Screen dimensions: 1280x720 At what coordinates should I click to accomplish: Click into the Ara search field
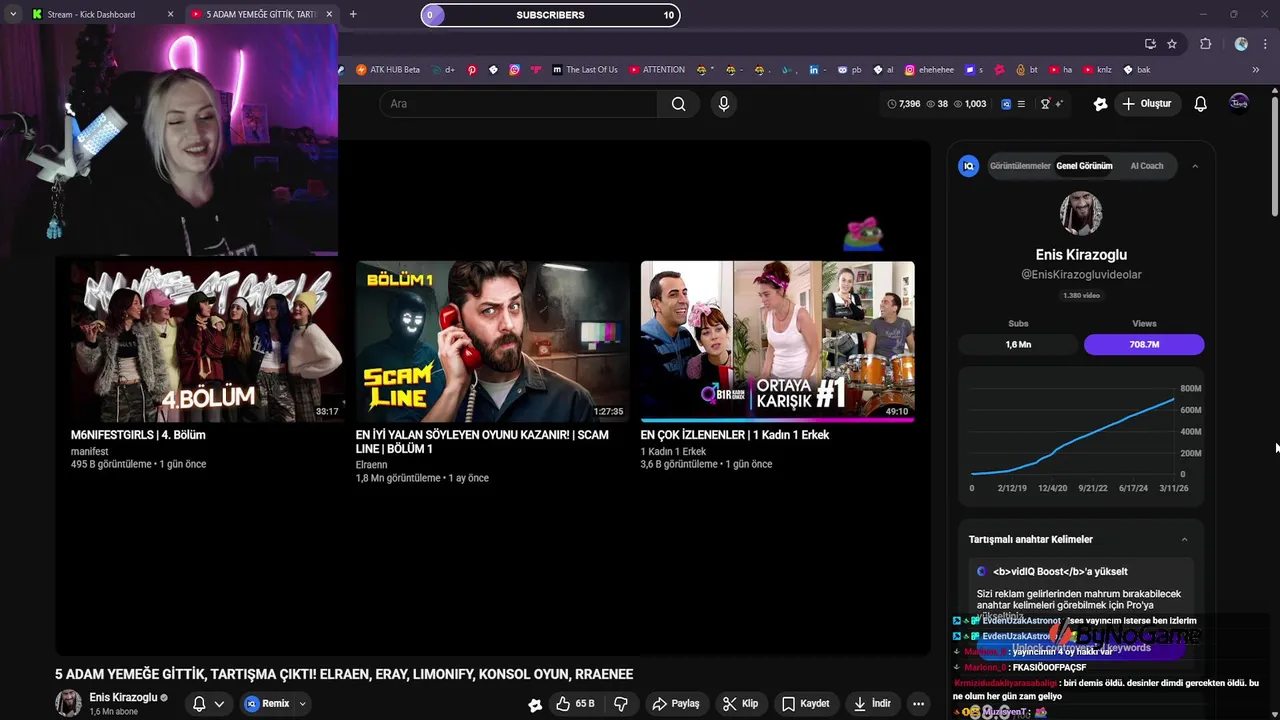[518, 104]
